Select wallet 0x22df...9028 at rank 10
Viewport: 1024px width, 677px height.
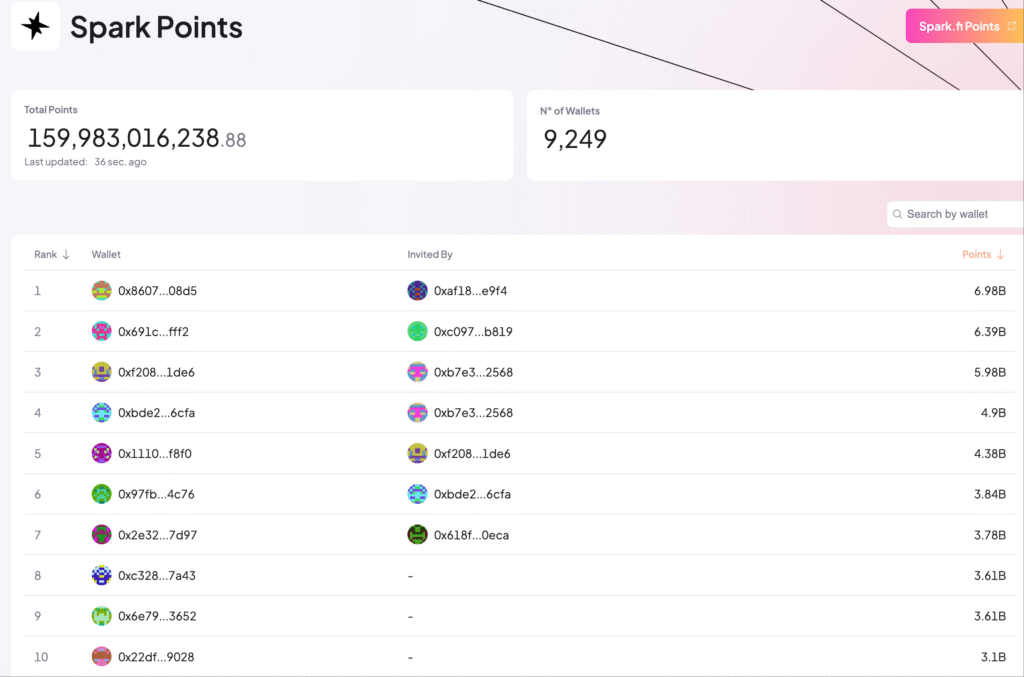(156, 657)
